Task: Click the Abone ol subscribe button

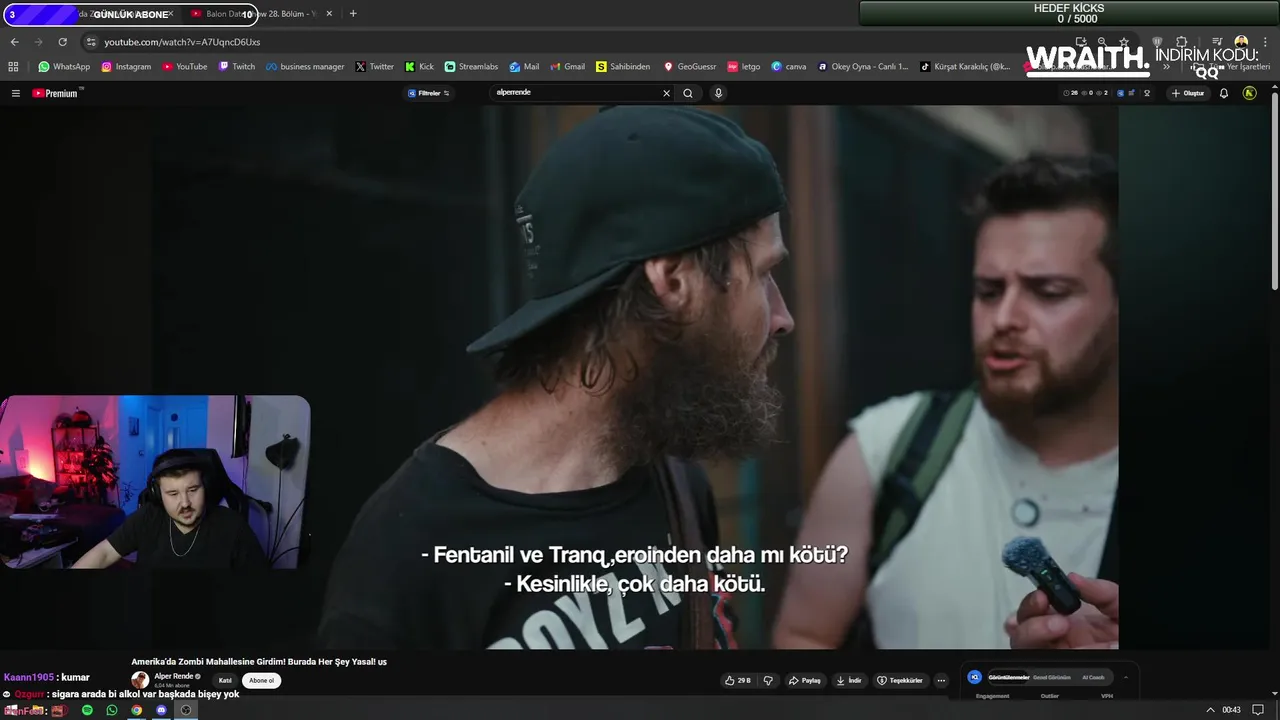Action: pos(261,680)
